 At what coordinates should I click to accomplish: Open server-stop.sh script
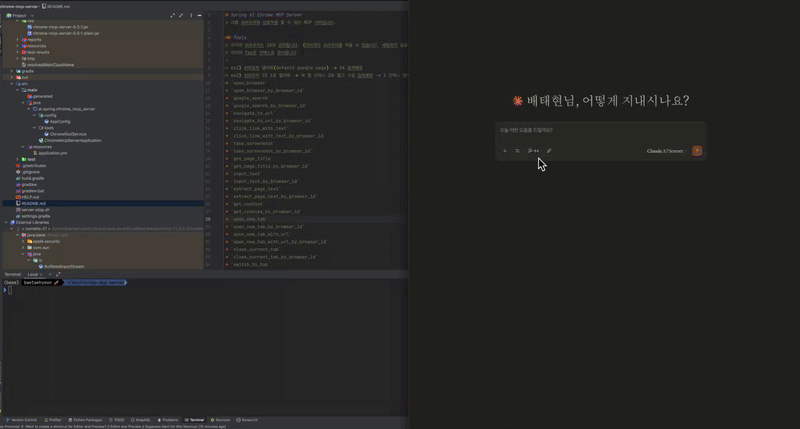coord(35,210)
